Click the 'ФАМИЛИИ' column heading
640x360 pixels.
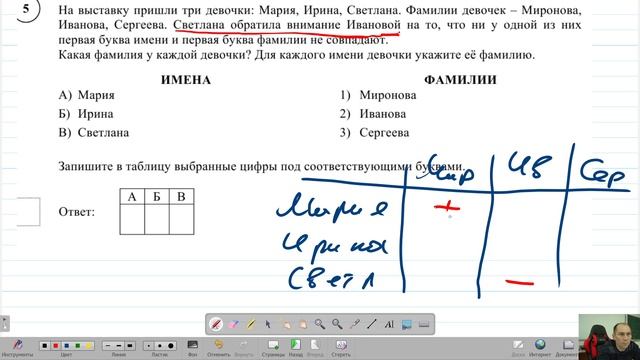[460, 80]
